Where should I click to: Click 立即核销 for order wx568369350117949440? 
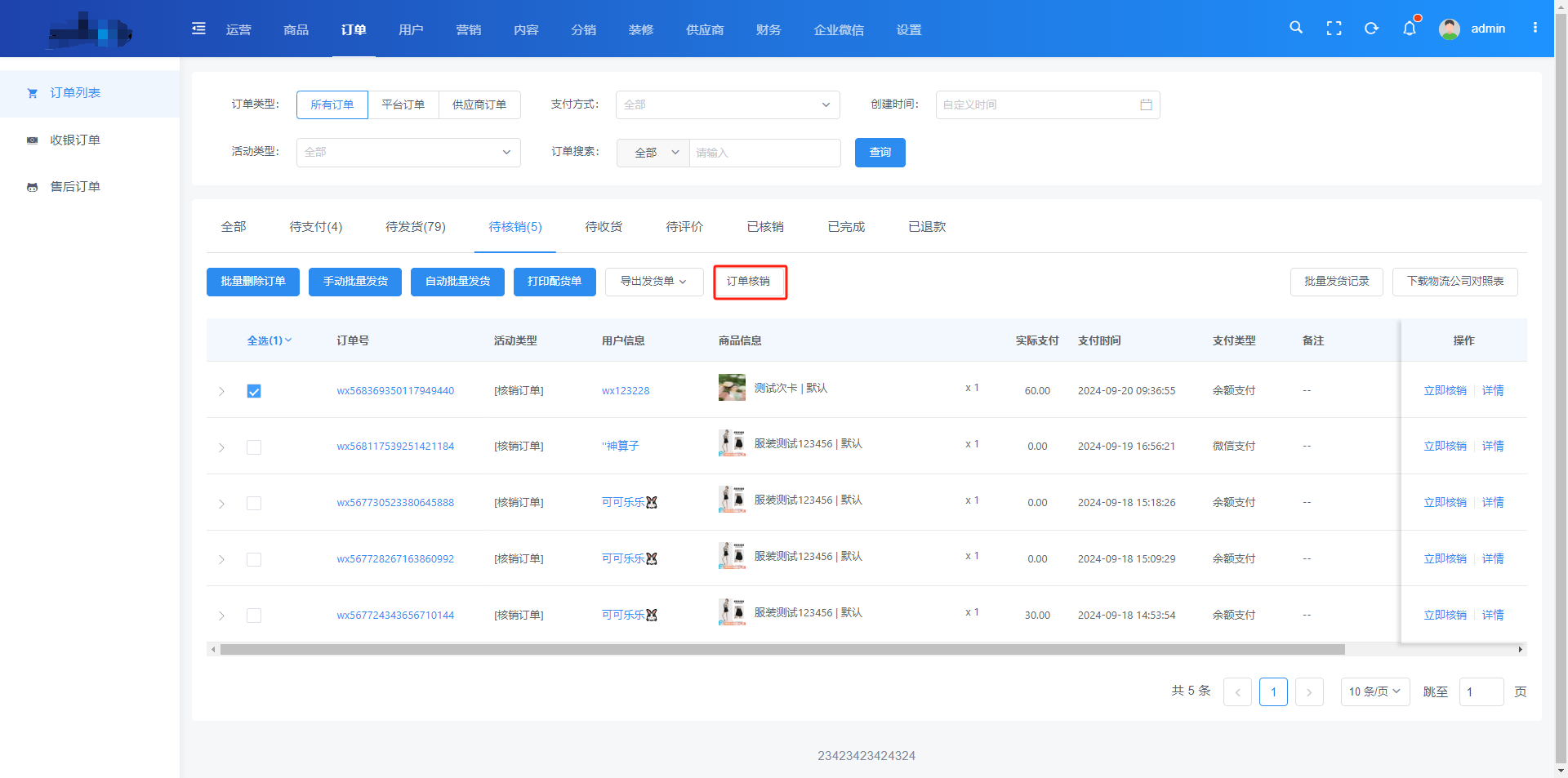tap(1445, 391)
